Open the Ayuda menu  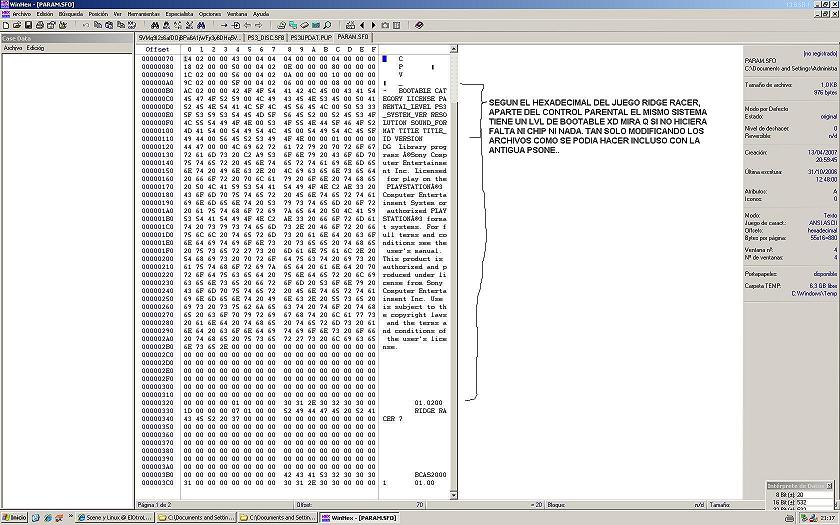(261, 13)
